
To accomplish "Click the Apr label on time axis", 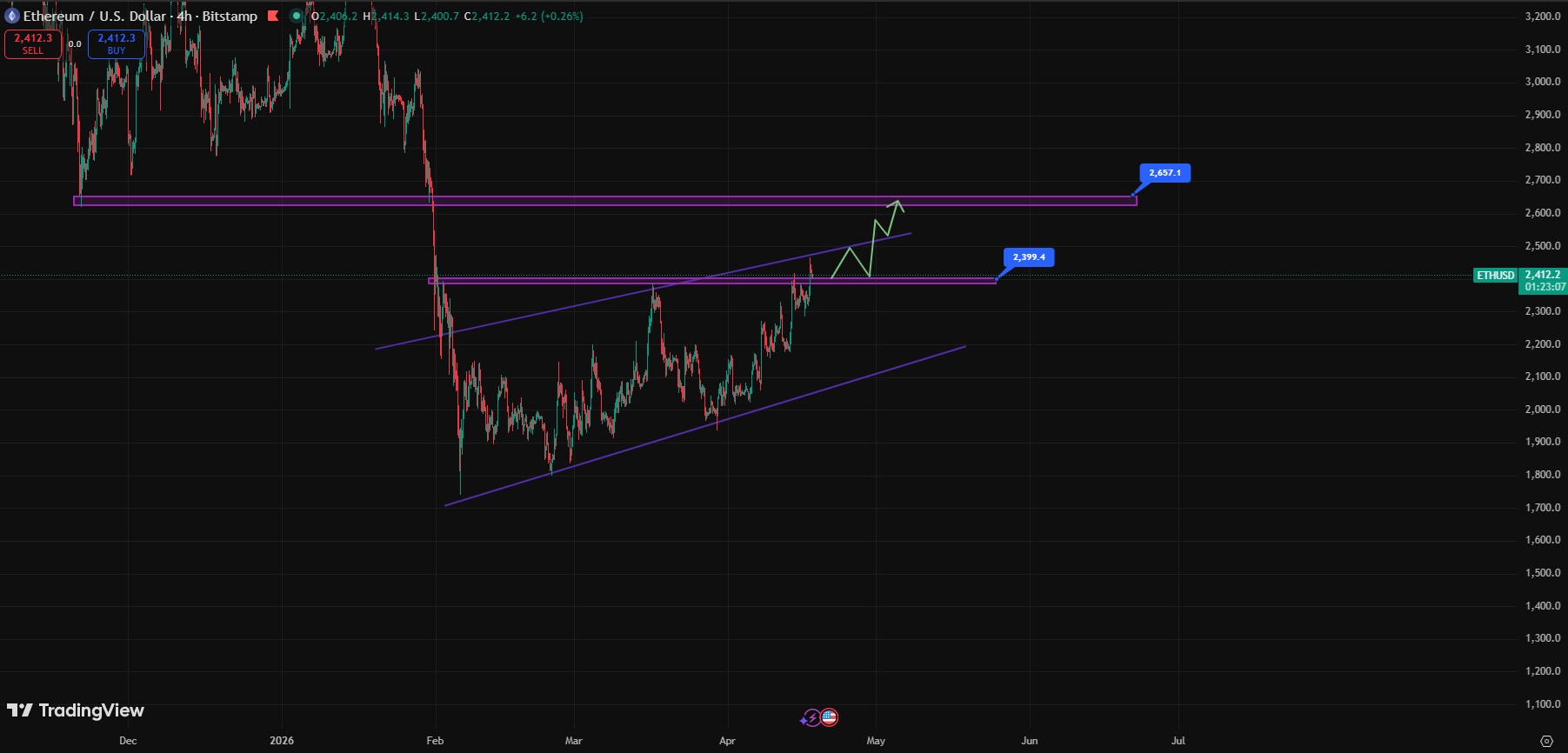I will tap(727, 741).
